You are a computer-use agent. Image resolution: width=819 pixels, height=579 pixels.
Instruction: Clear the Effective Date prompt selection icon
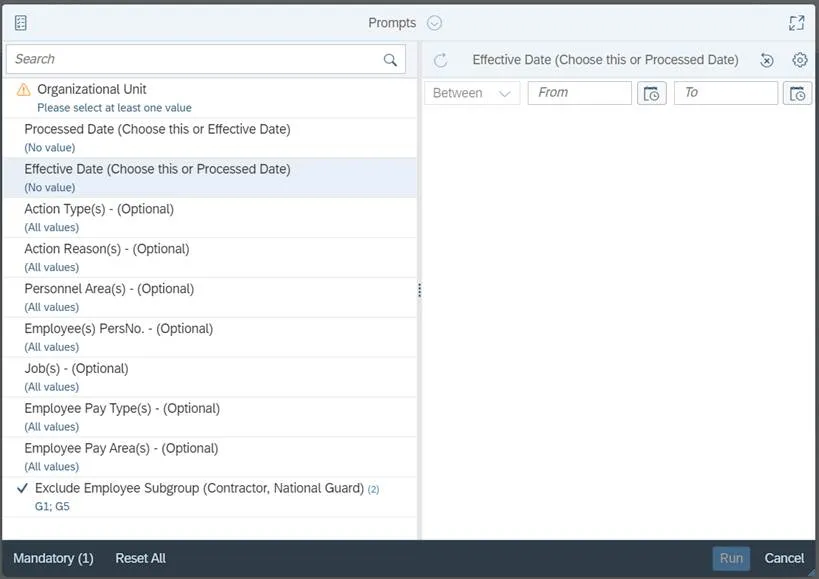tap(767, 60)
